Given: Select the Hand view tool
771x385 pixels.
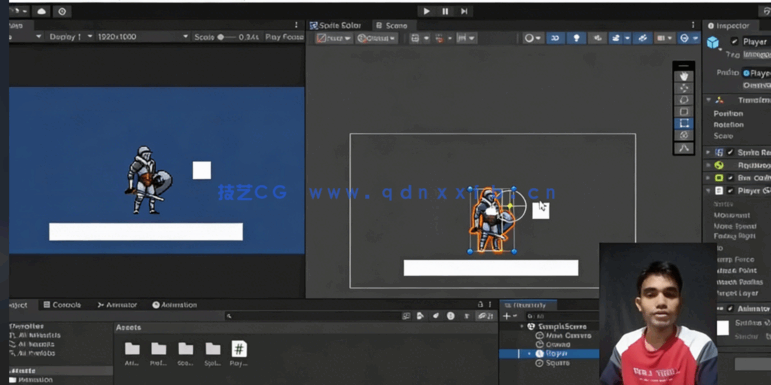Looking at the screenshot, I should click(683, 76).
